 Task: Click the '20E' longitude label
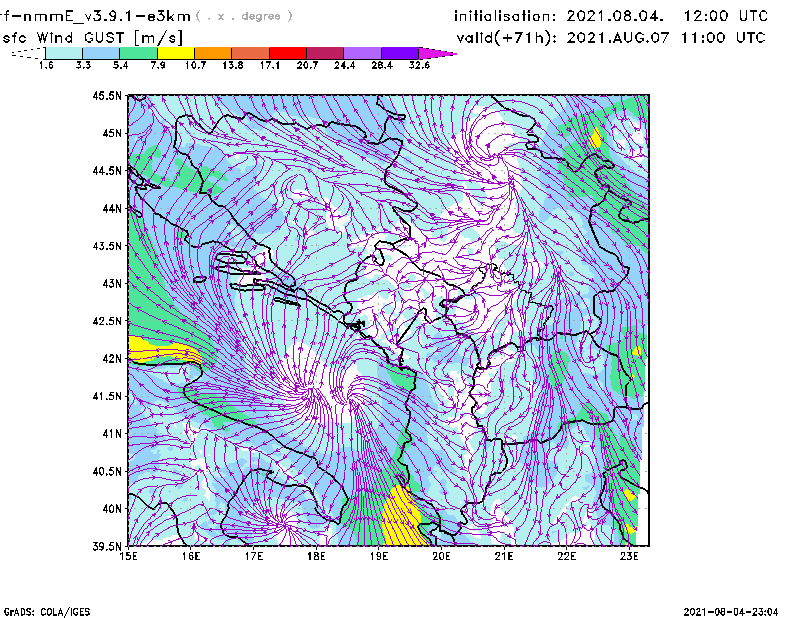click(x=441, y=556)
